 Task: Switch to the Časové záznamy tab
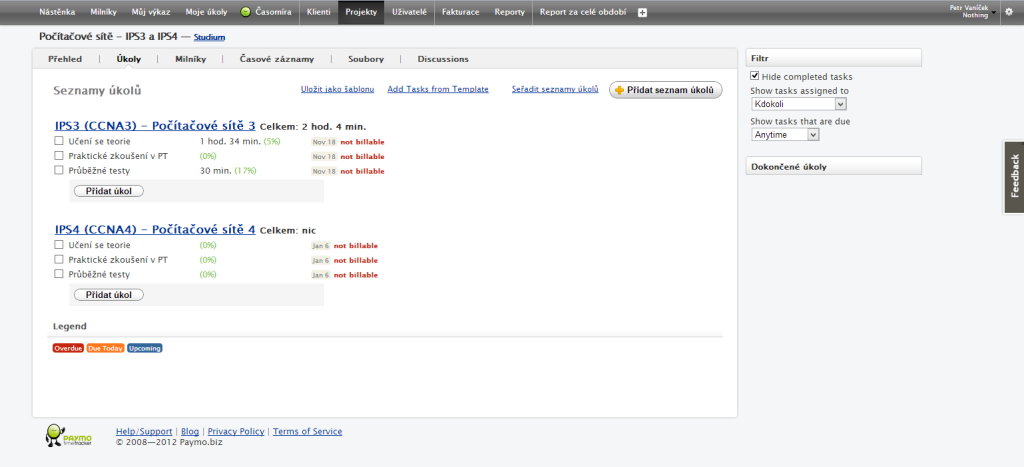(x=276, y=59)
